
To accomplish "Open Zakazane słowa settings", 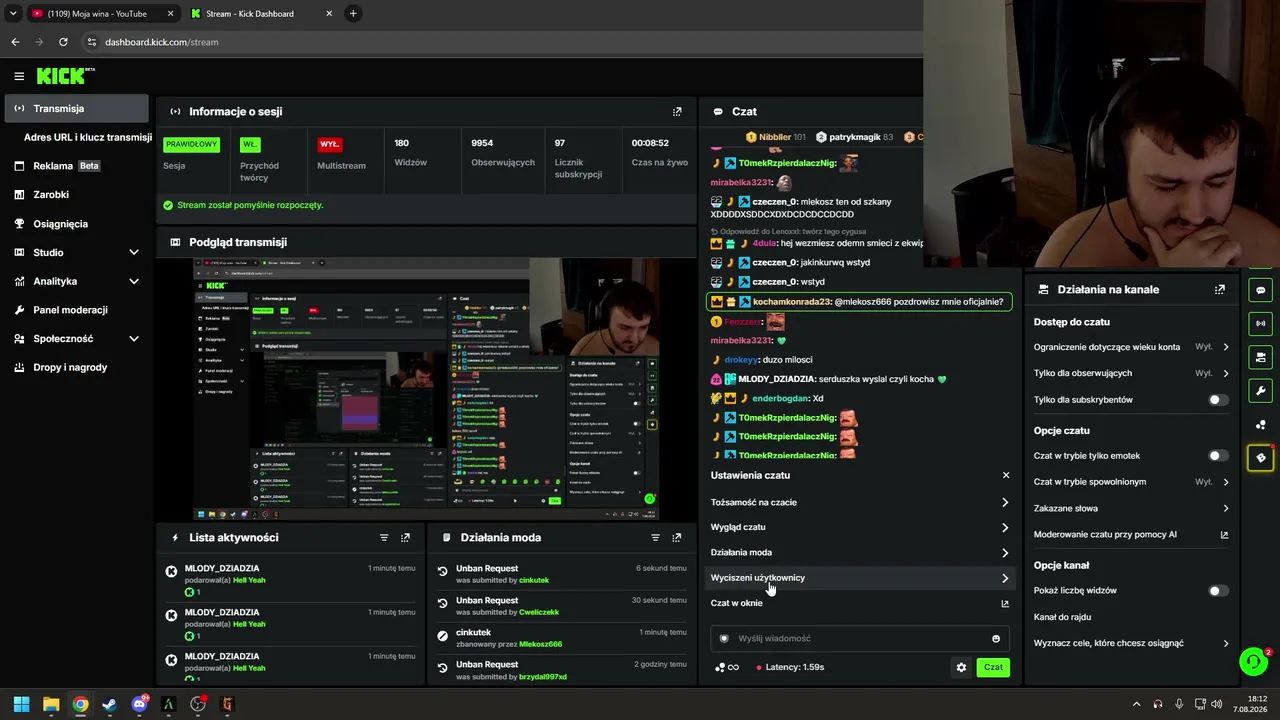I will (x=1131, y=508).
